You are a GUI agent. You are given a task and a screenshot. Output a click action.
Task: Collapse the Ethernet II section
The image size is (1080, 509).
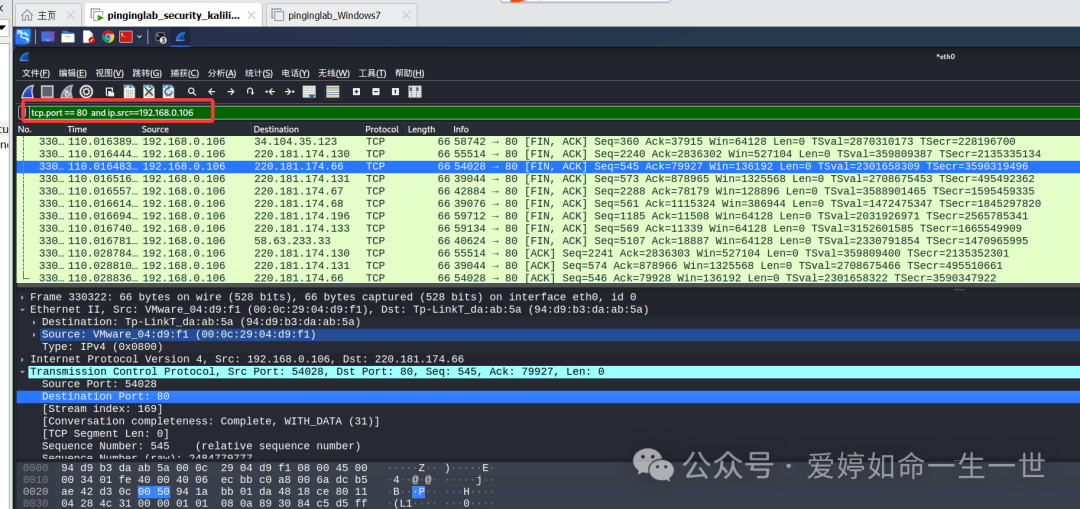(23, 310)
